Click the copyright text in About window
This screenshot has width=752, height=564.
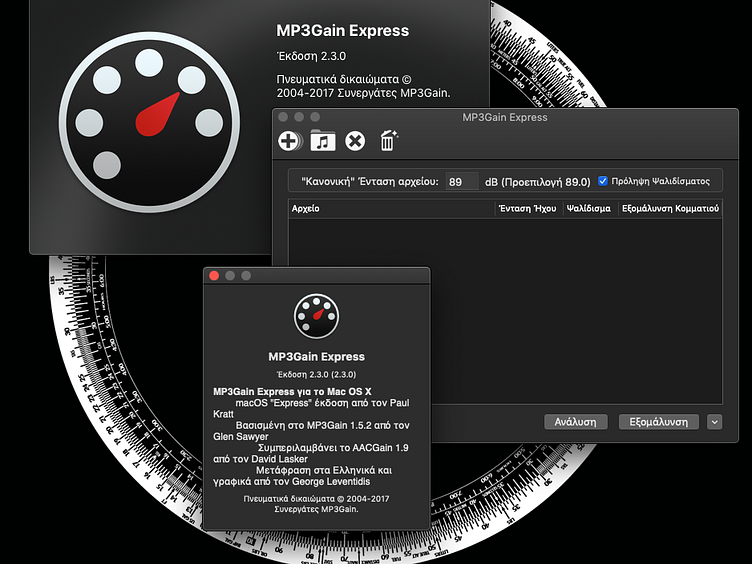[x=317, y=504]
